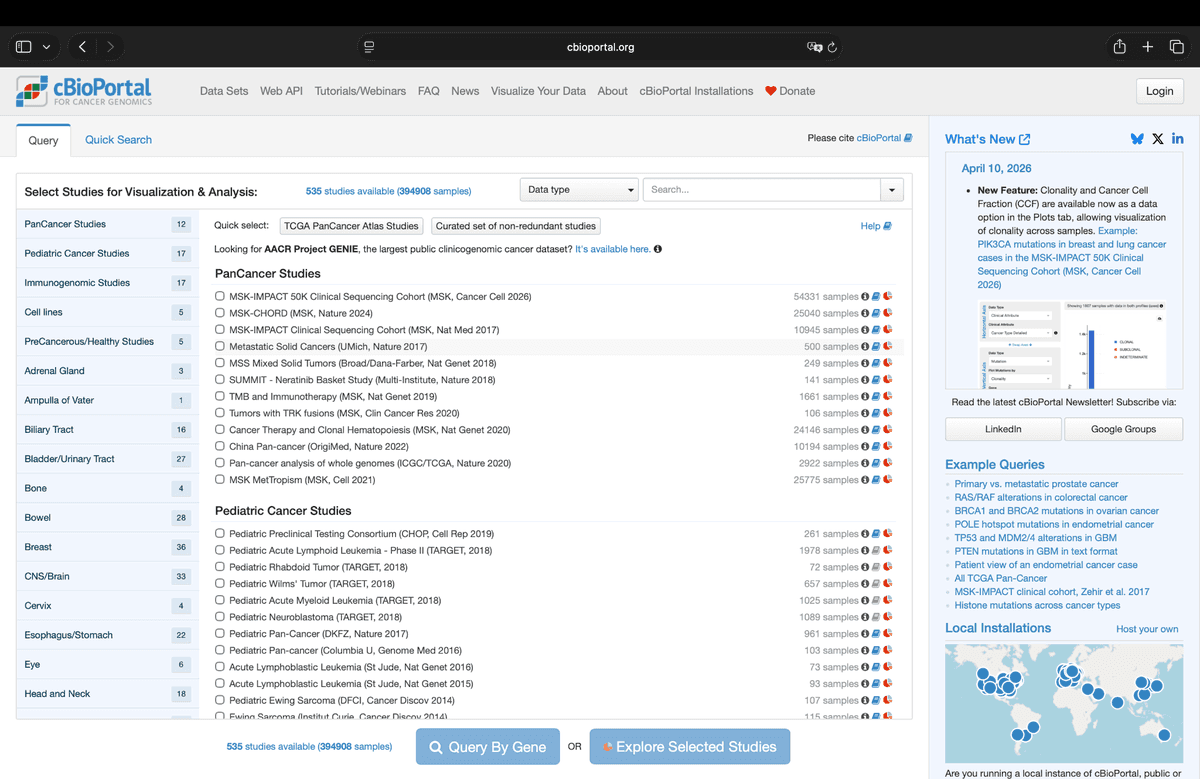1200x779 pixels.
Task: Click book icon for China Pan-cancer study
Action: click(x=876, y=446)
